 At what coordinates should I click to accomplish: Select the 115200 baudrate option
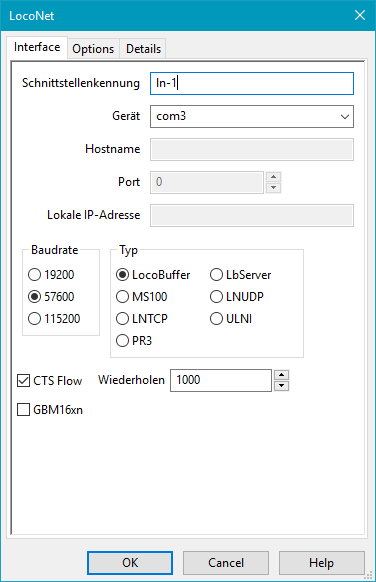pos(35,318)
